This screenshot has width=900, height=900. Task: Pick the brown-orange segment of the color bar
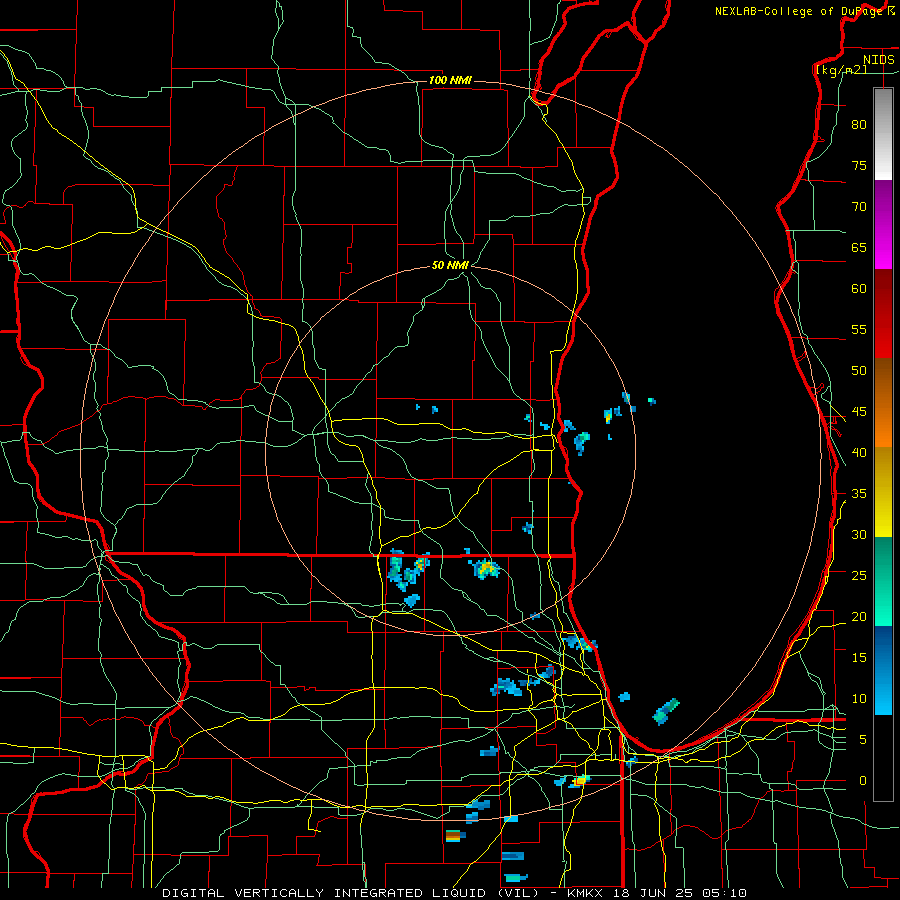[883, 402]
